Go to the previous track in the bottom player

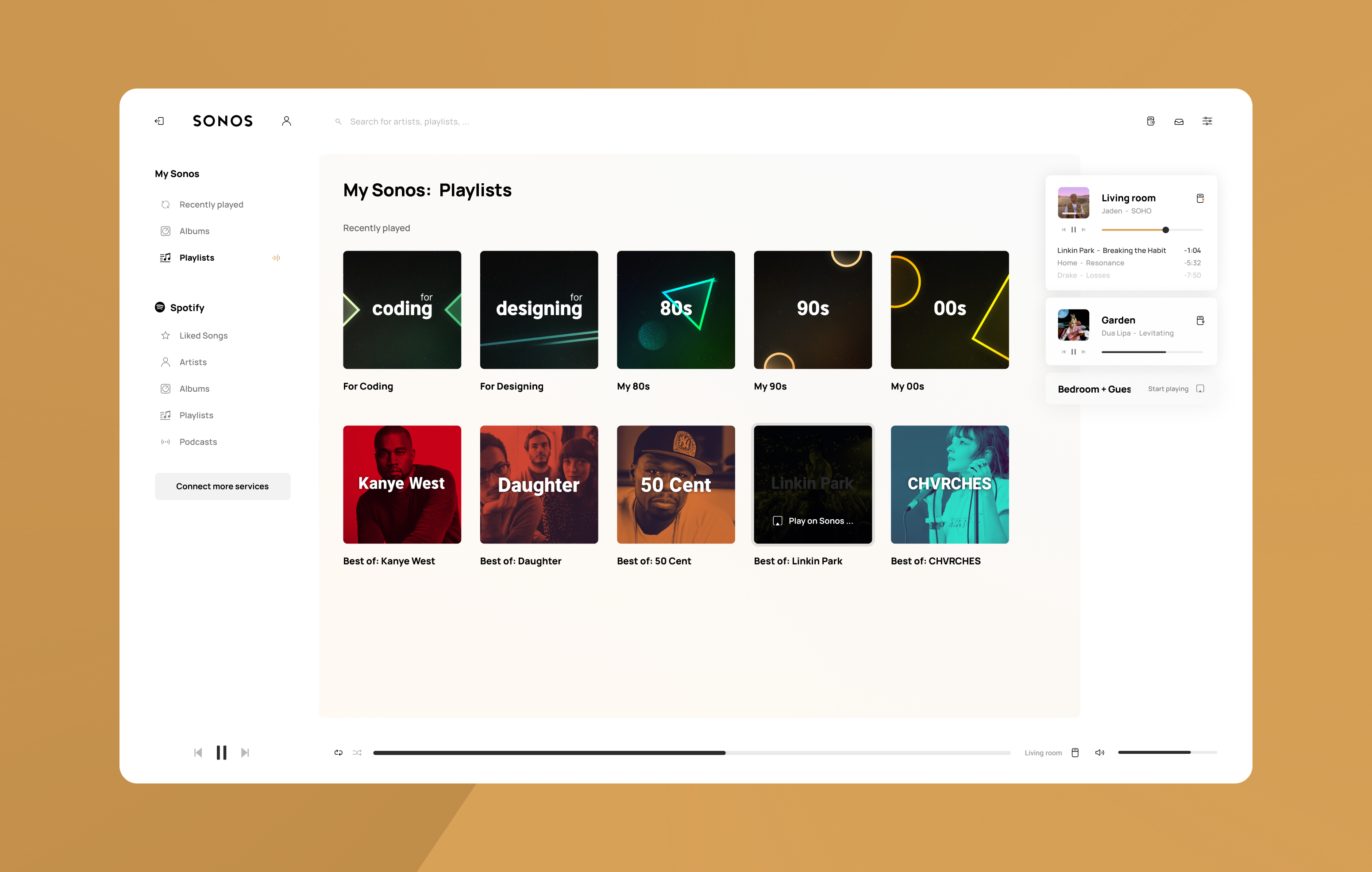tap(198, 752)
